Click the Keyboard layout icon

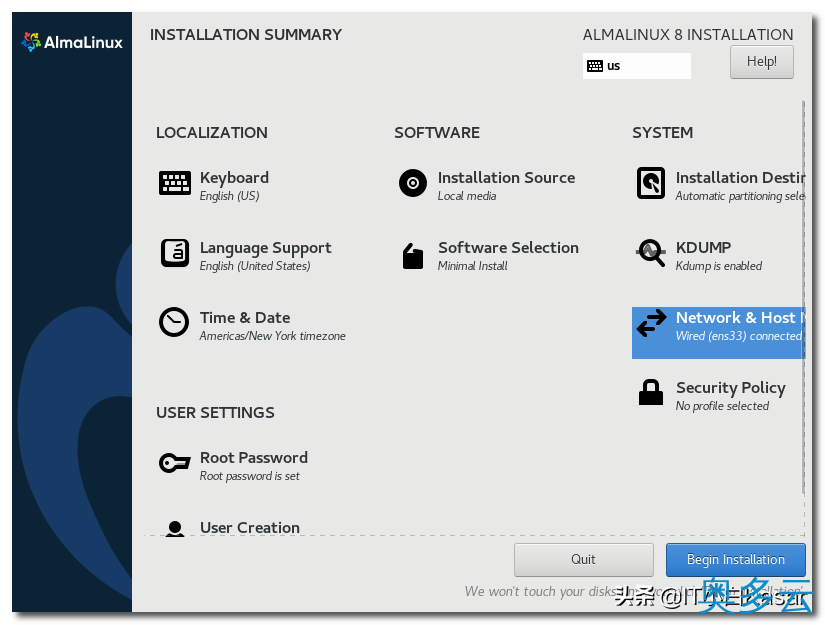(x=175, y=183)
